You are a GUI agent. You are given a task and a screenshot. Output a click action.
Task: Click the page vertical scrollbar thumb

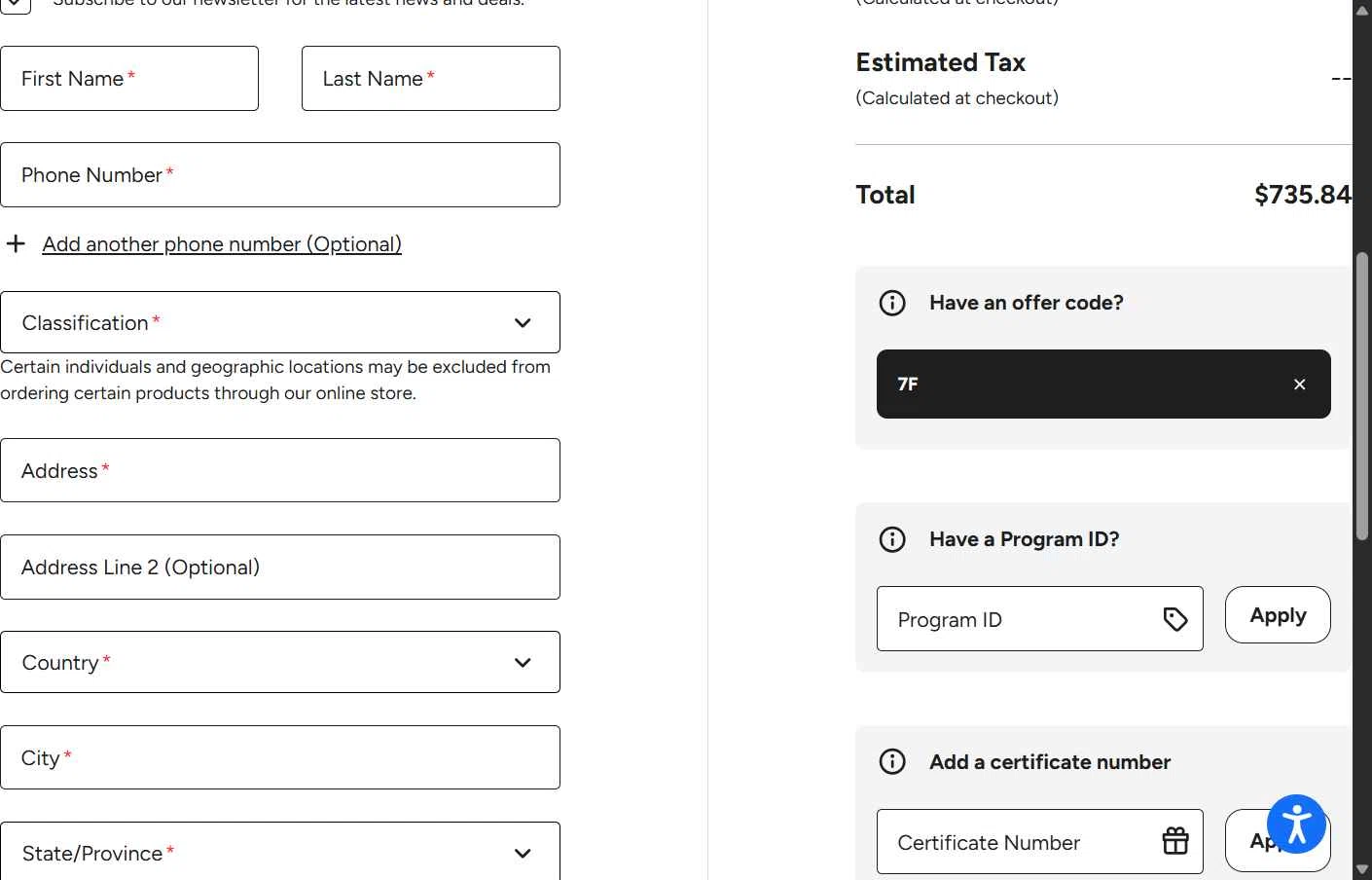(x=1362, y=394)
